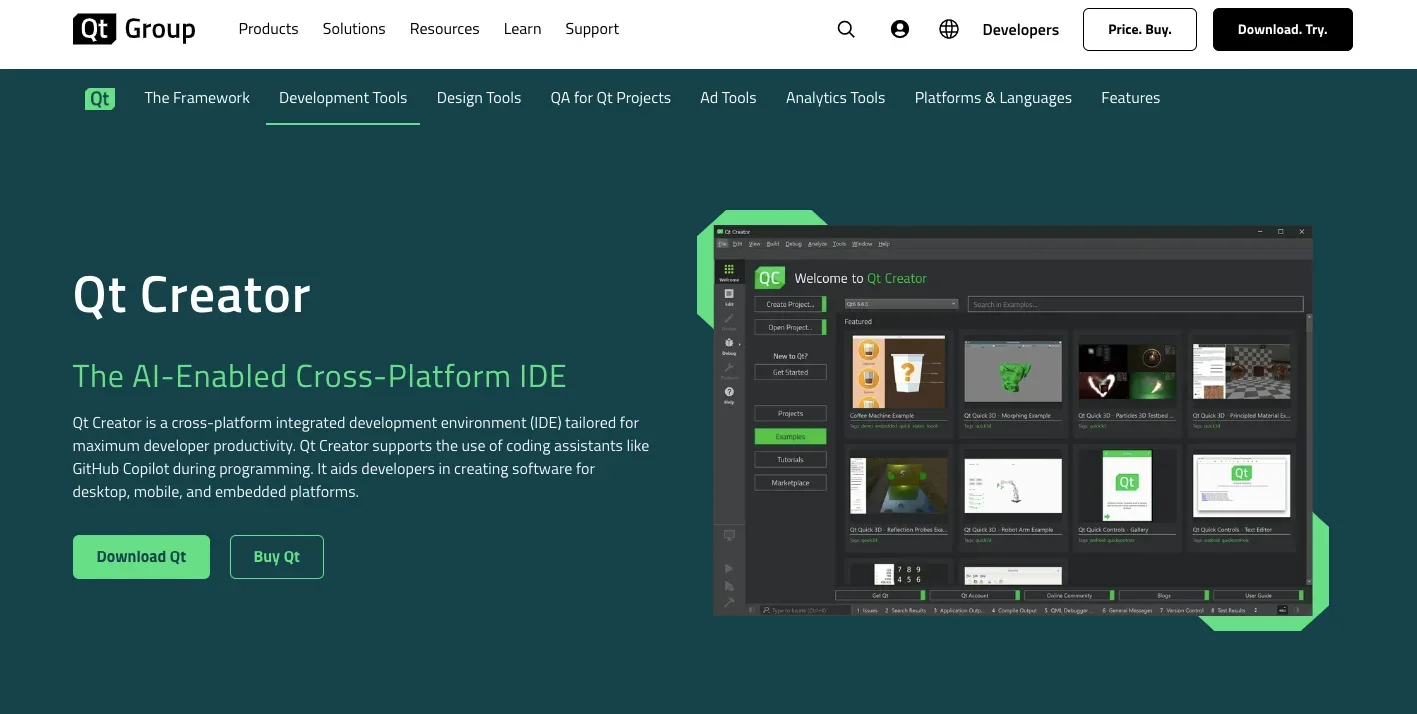Click the green Qt badge icon
The height and width of the screenshot is (714, 1417).
coord(100,98)
